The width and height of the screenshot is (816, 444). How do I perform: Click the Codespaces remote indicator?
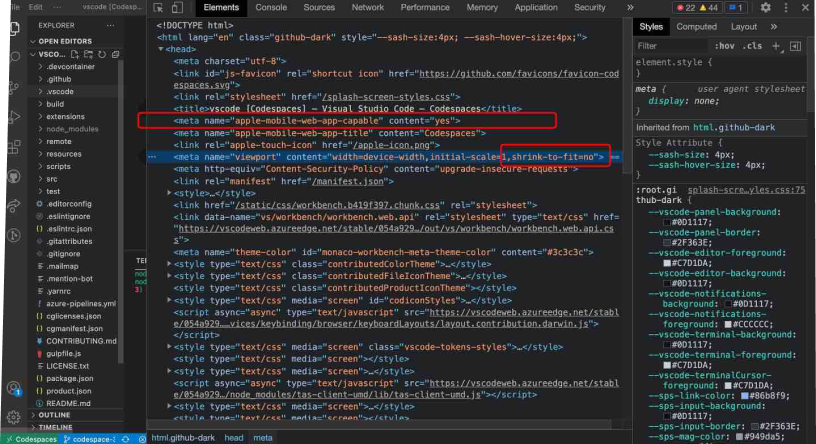[31, 439]
